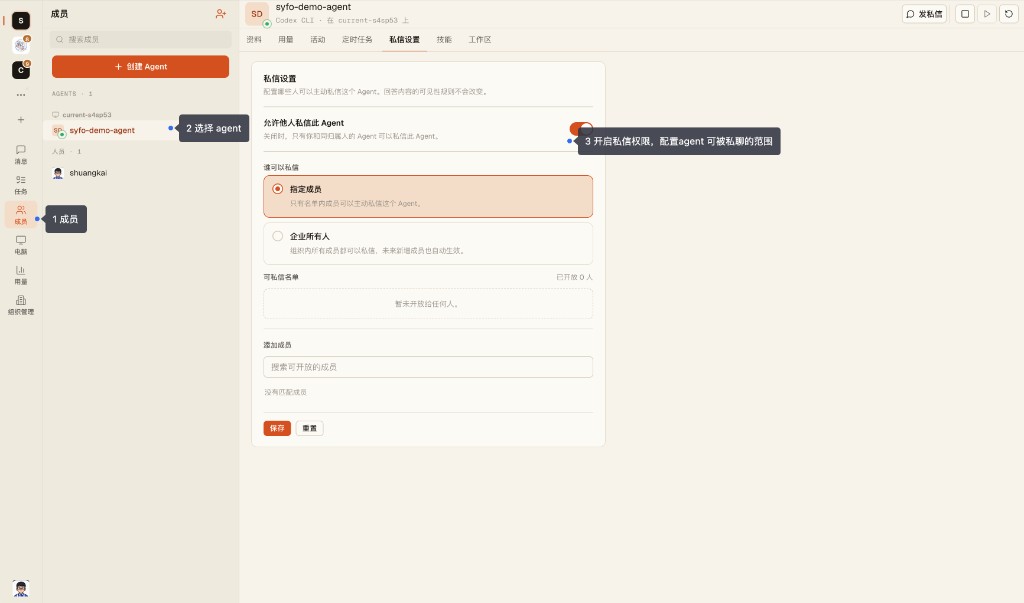Click the restart agent refresh icon
The image size is (1024, 603).
[1009, 14]
